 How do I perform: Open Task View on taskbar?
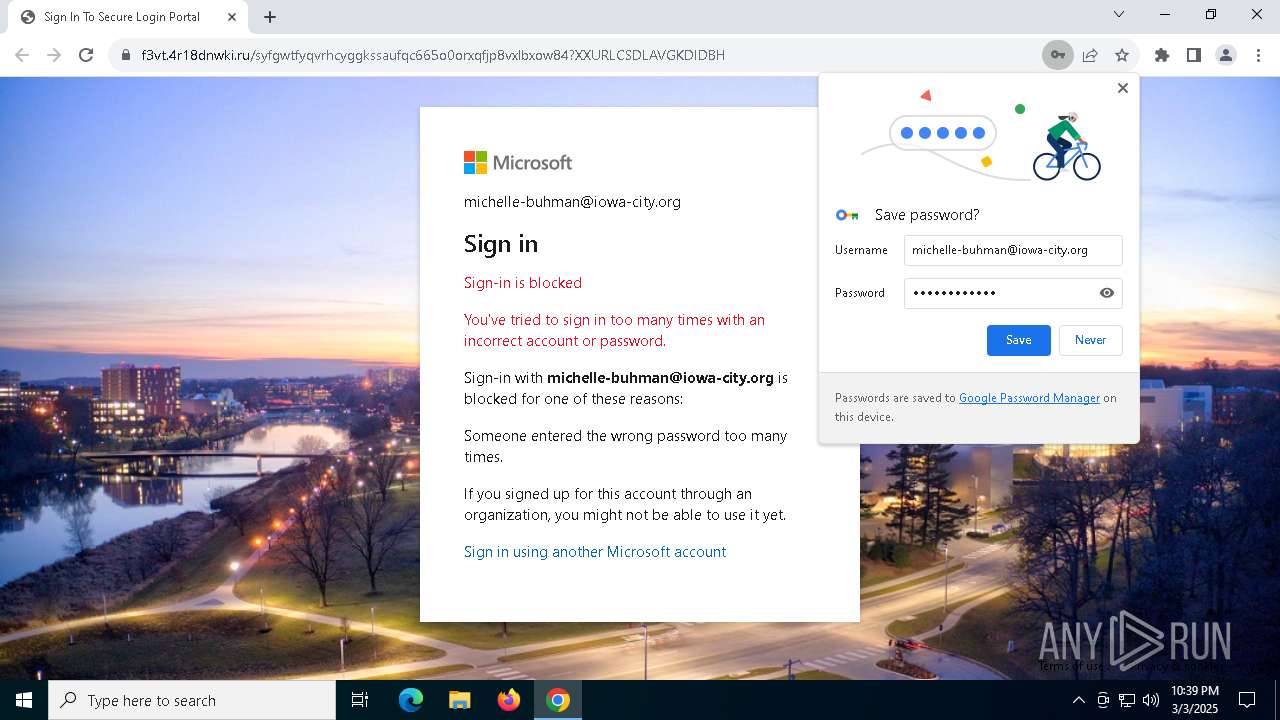click(360, 700)
